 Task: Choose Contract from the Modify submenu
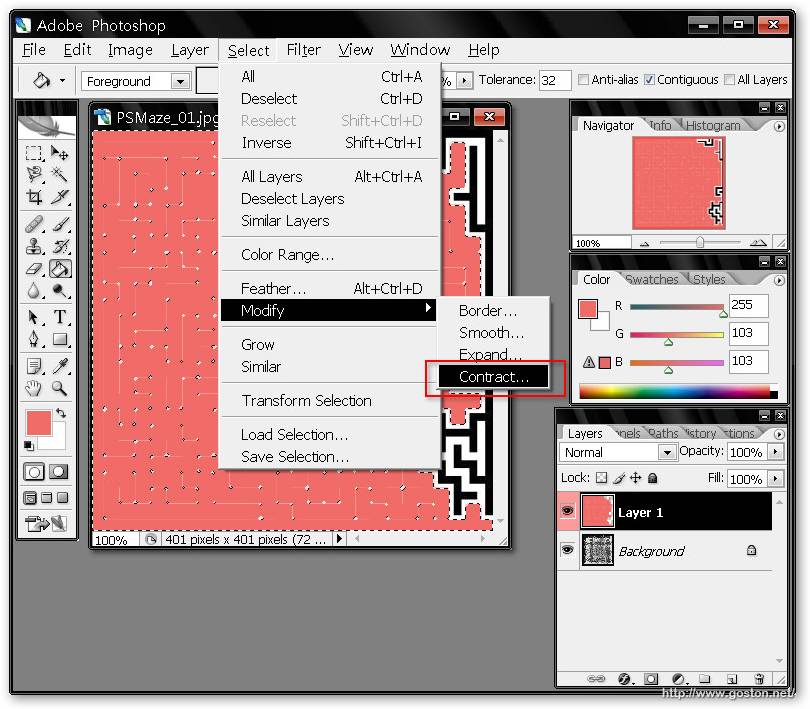click(493, 377)
